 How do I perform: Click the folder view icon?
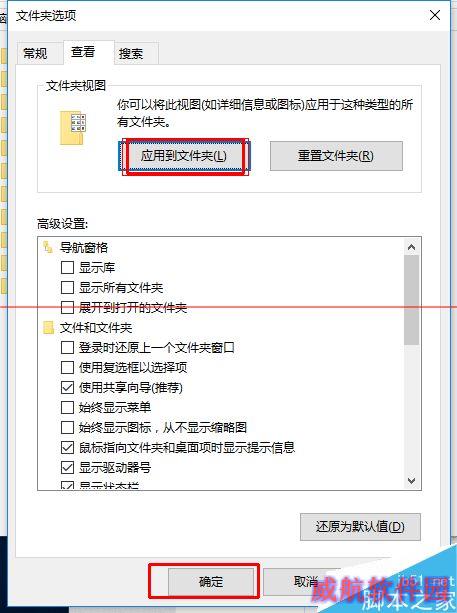[x=73, y=127]
